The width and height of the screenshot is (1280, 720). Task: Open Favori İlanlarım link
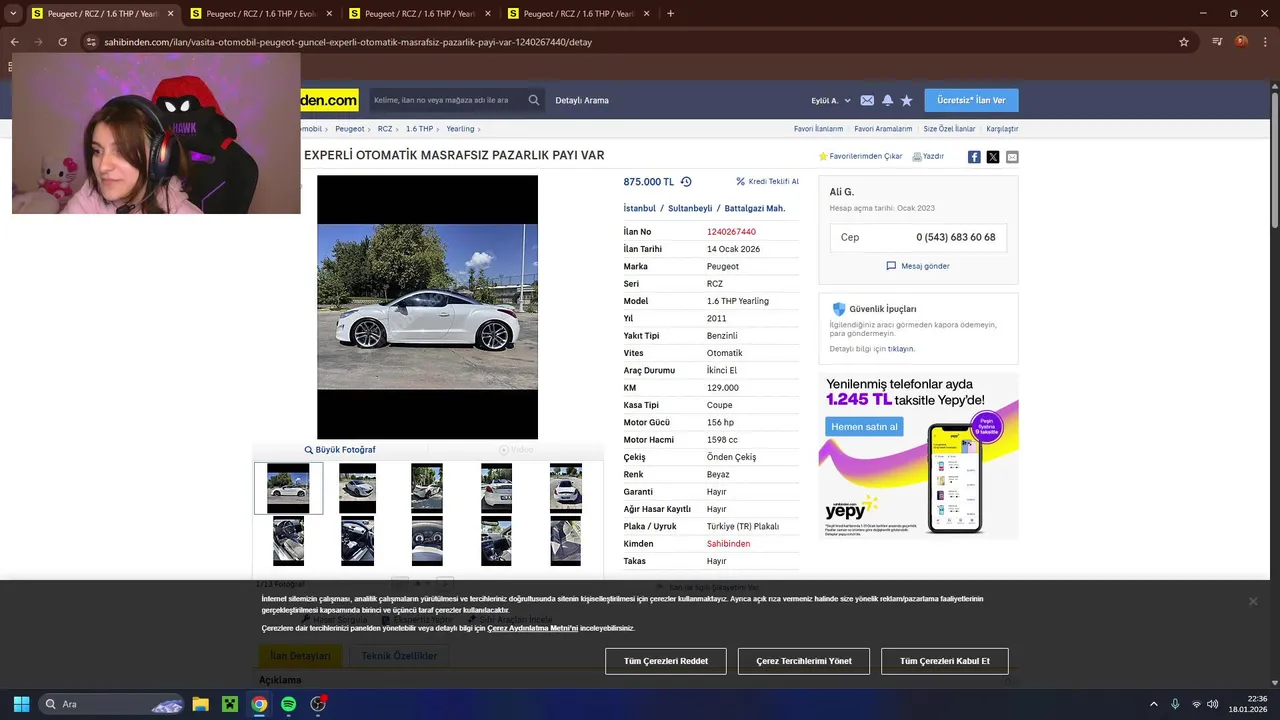[818, 129]
